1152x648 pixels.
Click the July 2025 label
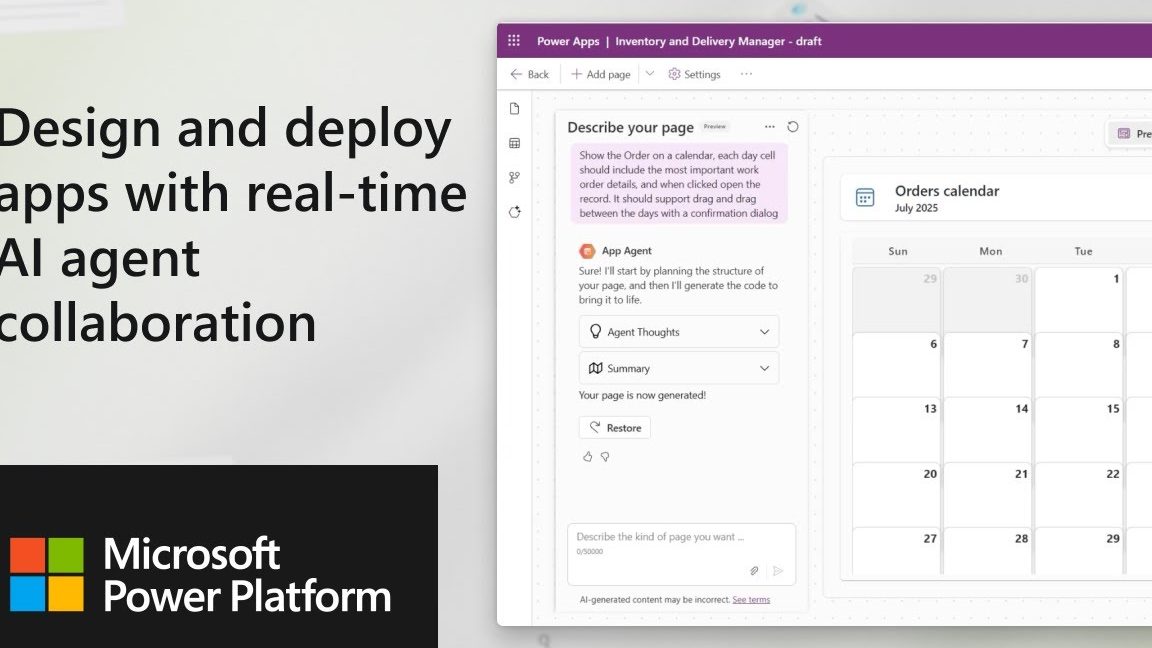916,208
